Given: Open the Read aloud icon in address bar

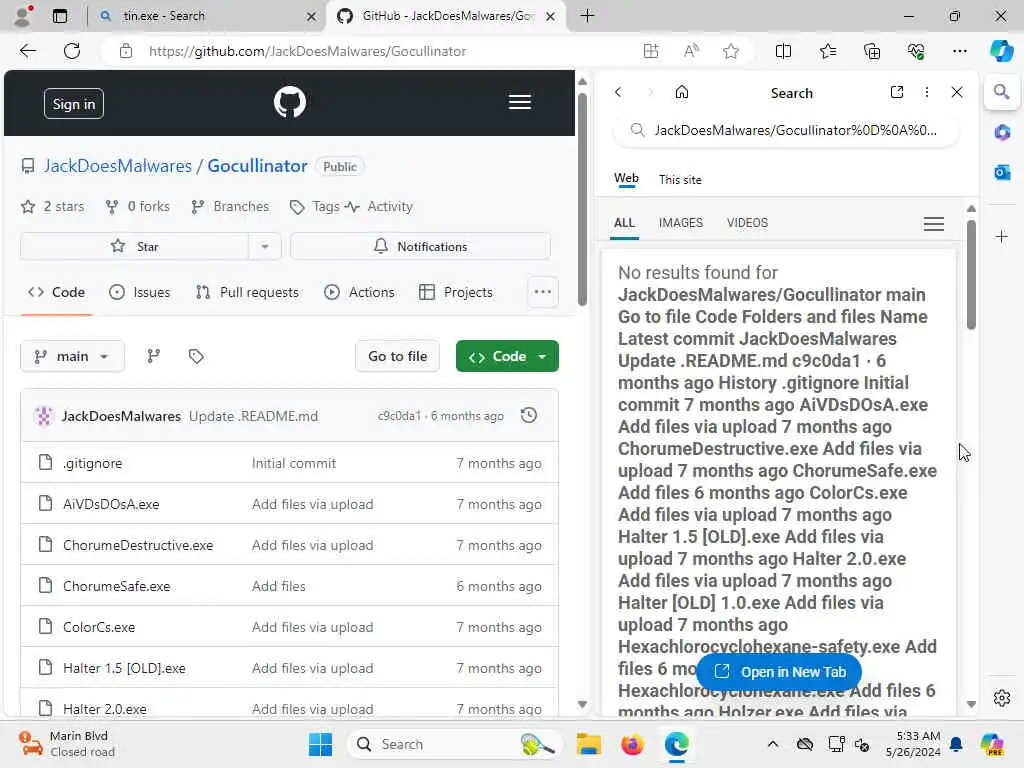Looking at the screenshot, I should point(691,51).
